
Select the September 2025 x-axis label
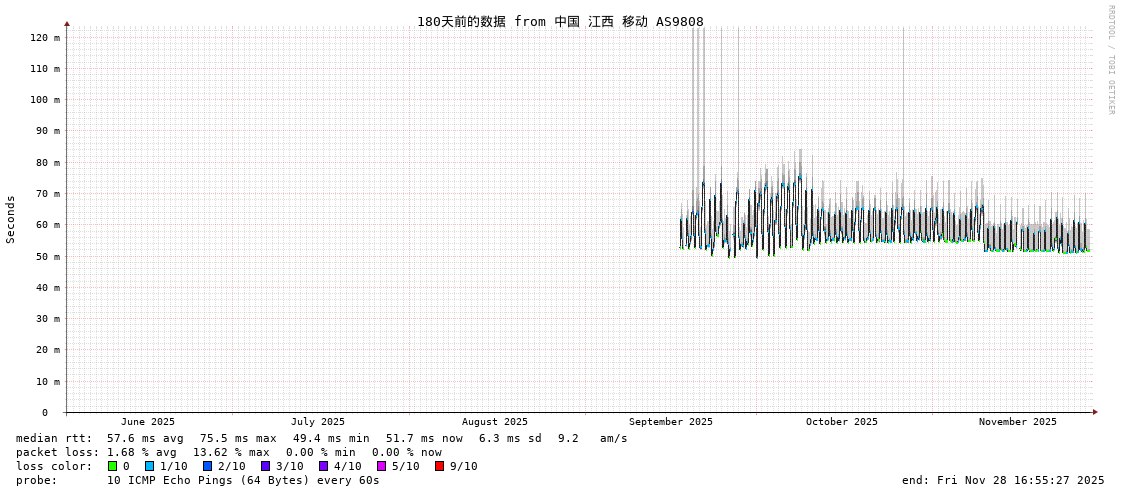click(670, 422)
